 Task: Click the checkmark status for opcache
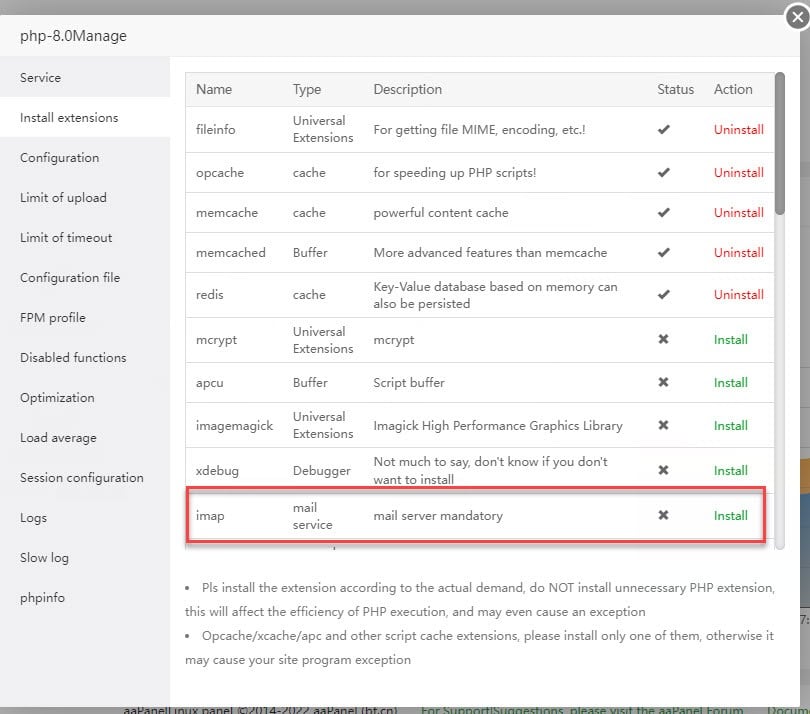coord(663,172)
